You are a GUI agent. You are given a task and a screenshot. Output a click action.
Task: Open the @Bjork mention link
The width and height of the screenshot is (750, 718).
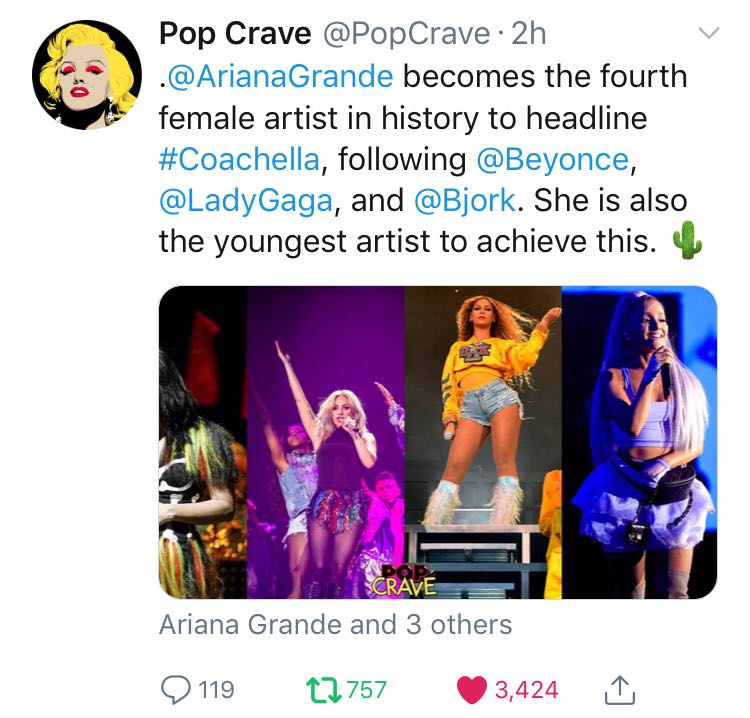pyautogui.click(x=464, y=200)
